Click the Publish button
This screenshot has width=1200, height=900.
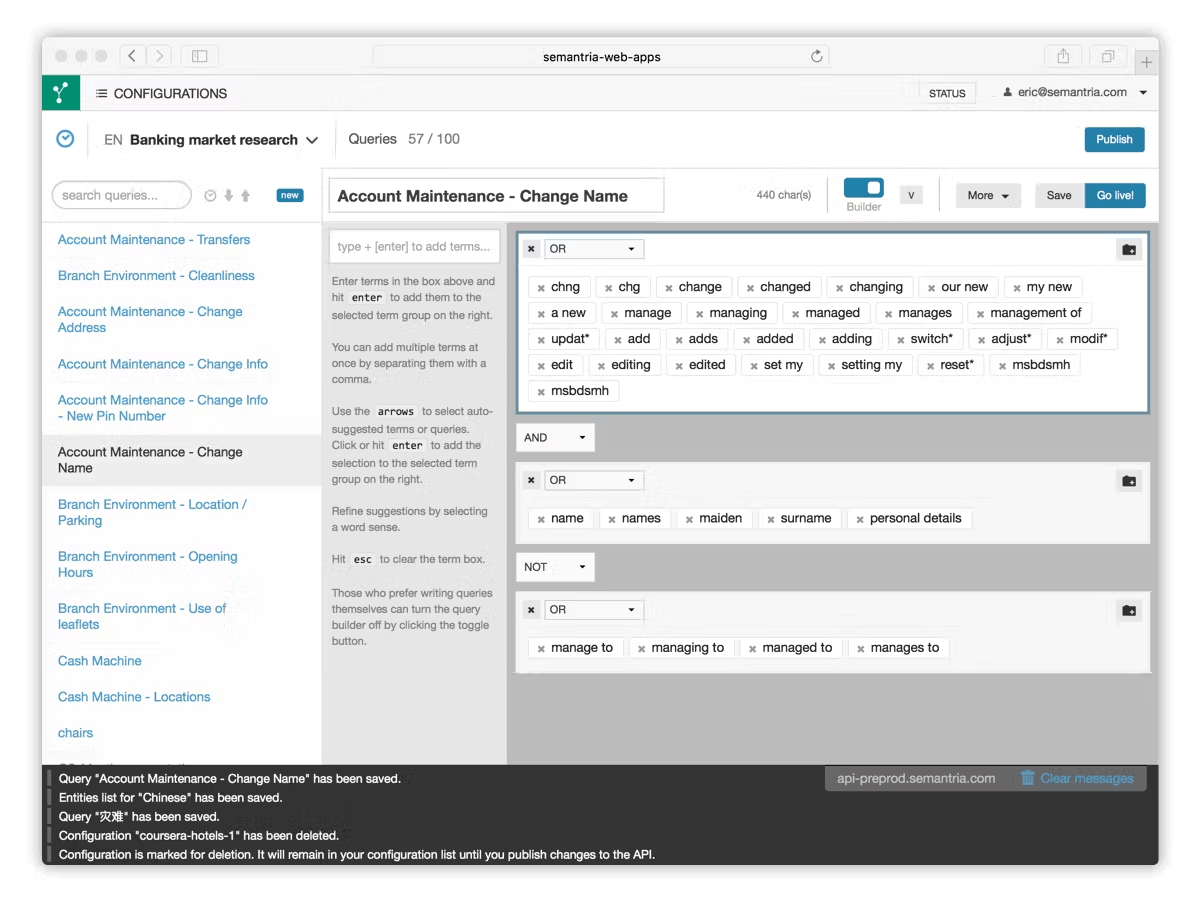pos(1114,139)
